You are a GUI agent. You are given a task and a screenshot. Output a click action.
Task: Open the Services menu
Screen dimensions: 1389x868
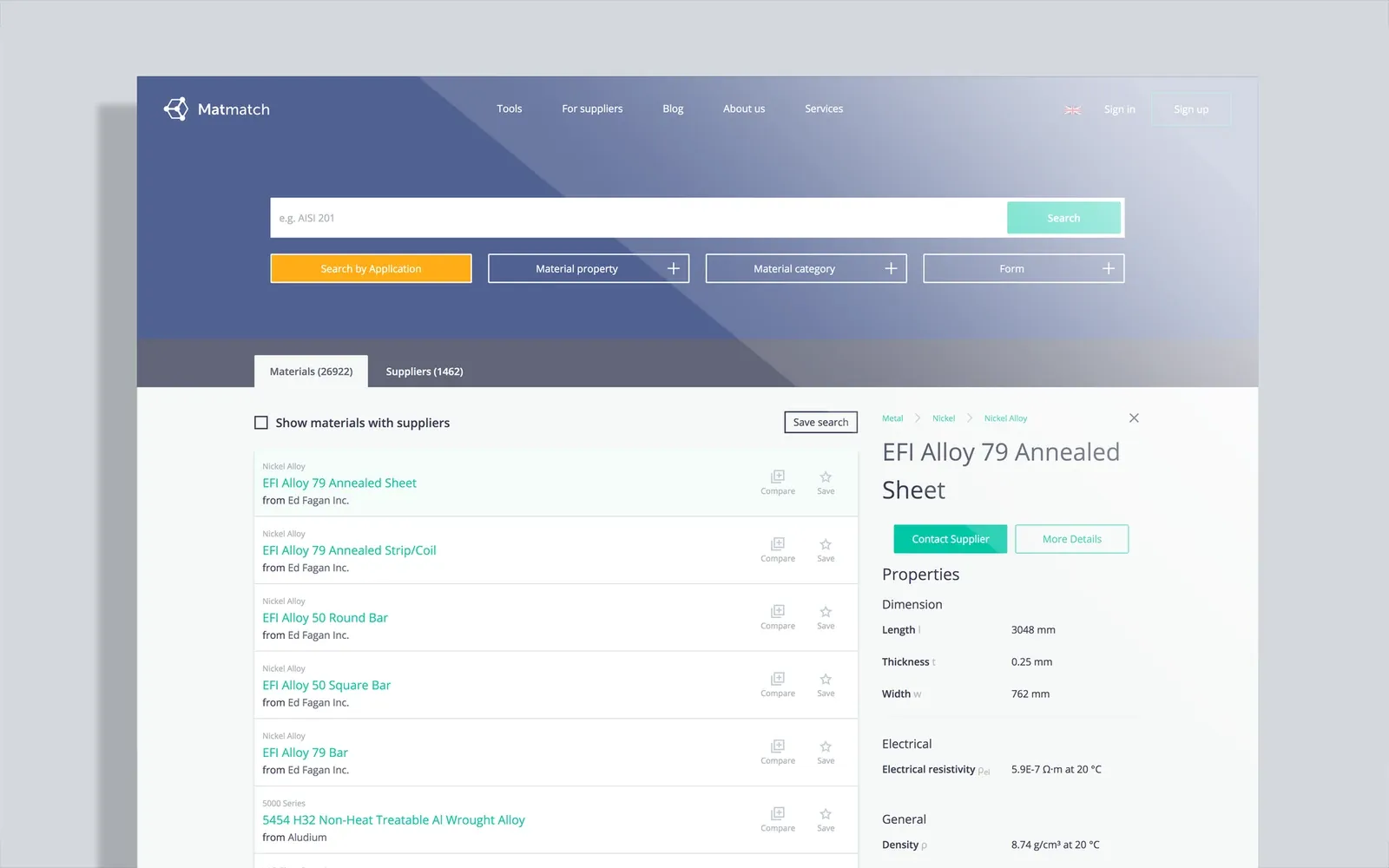(824, 108)
